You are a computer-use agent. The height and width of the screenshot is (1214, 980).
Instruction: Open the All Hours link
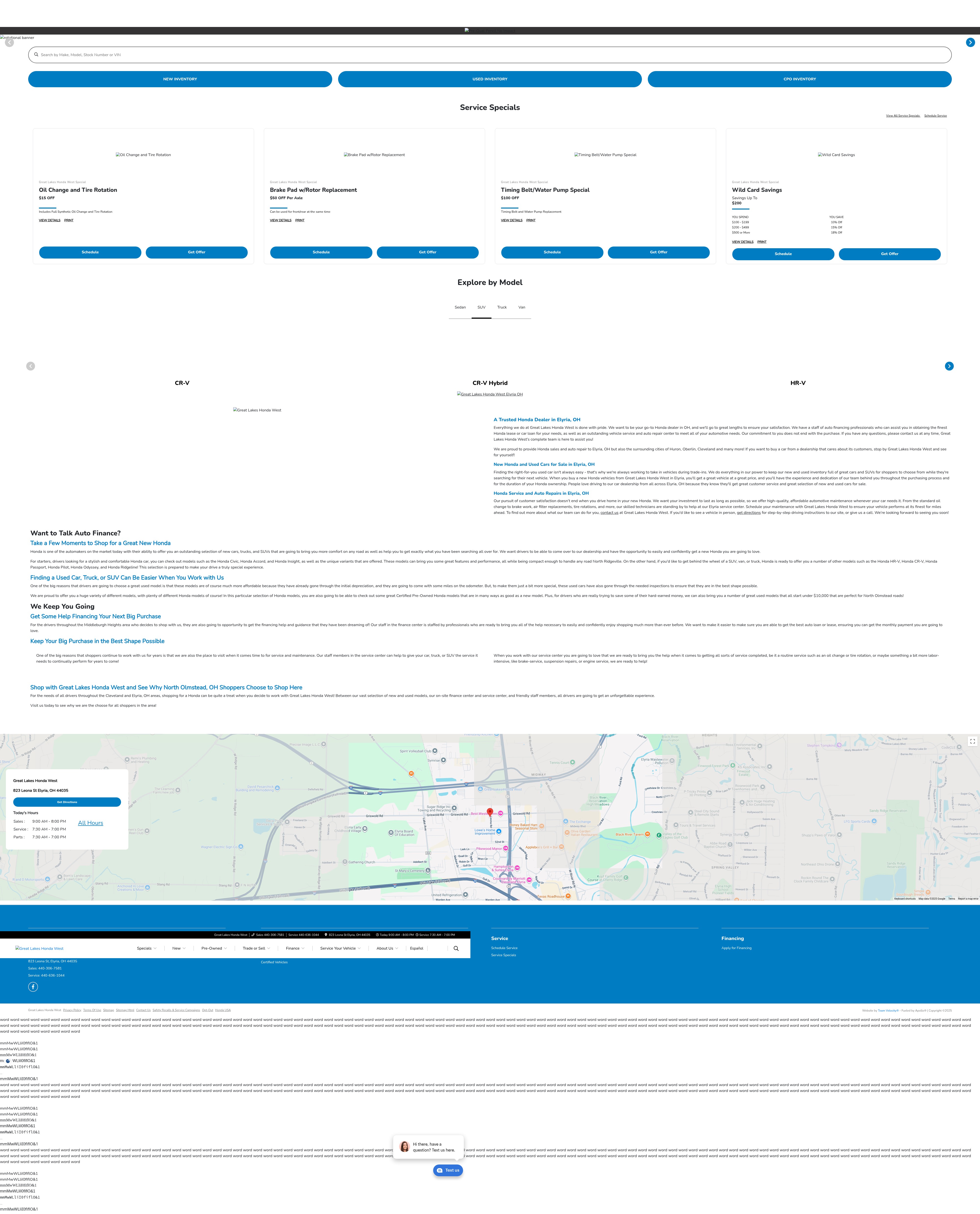coord(90,823)
